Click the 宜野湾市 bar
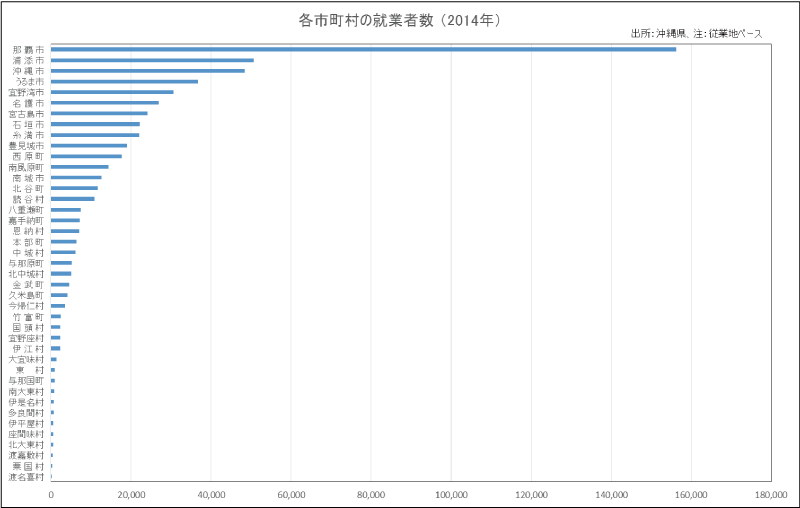This screenshot has width=800, height=508. [112, 92]
